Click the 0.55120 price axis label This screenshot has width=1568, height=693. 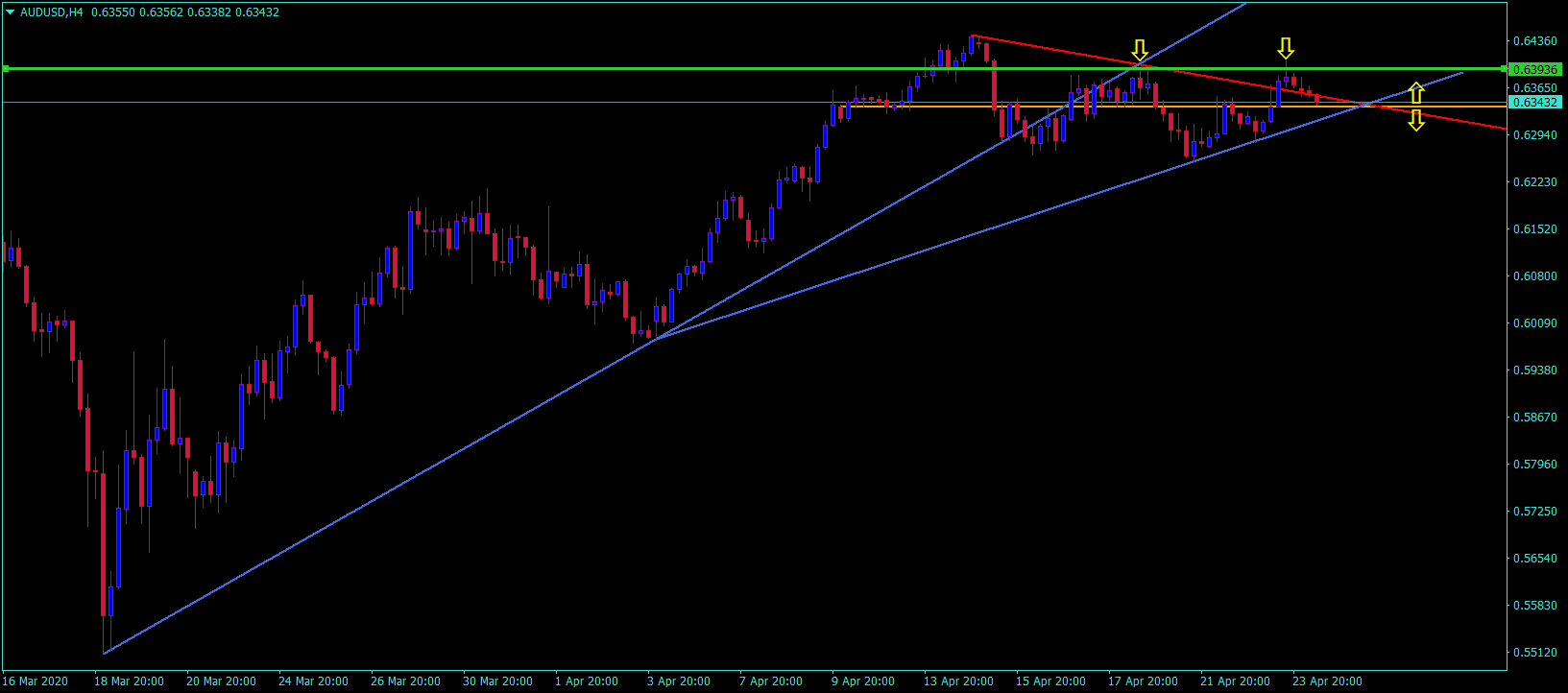[1534, 653]
